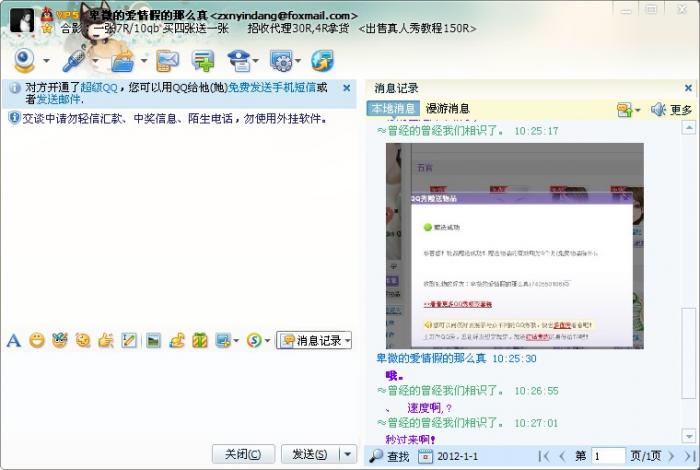700x470 pixels.
Task: Click the 免费发送手机短信 link
Action: coord(272,87)
